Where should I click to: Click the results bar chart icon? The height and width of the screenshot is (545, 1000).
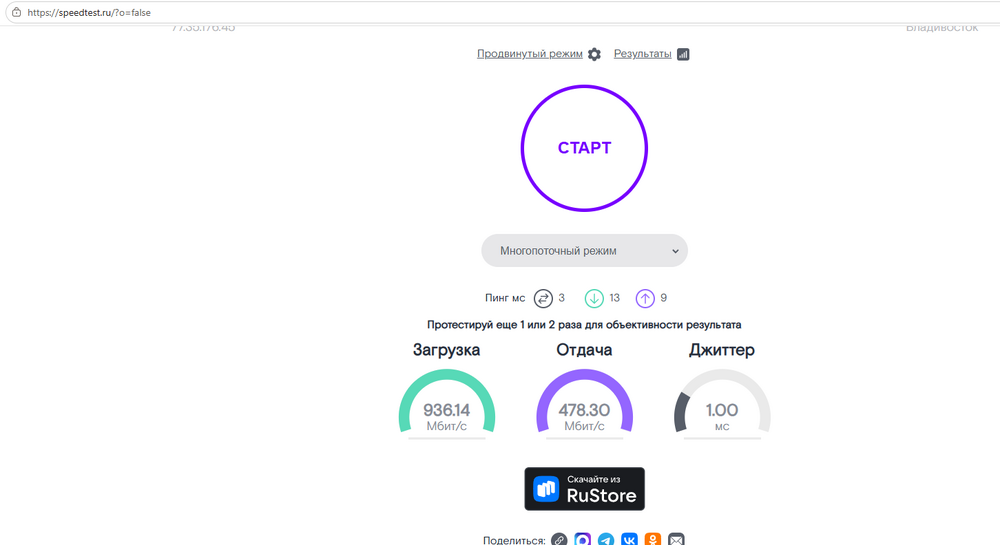point(683,54)
